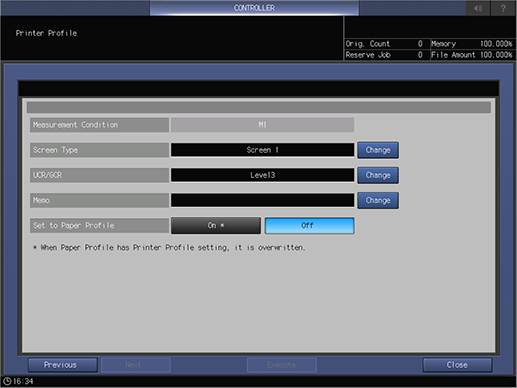The height and width of the screenshot is (388, 517).
Task: Close the Printer Profile screen
Action: click(x=457, y=365)
